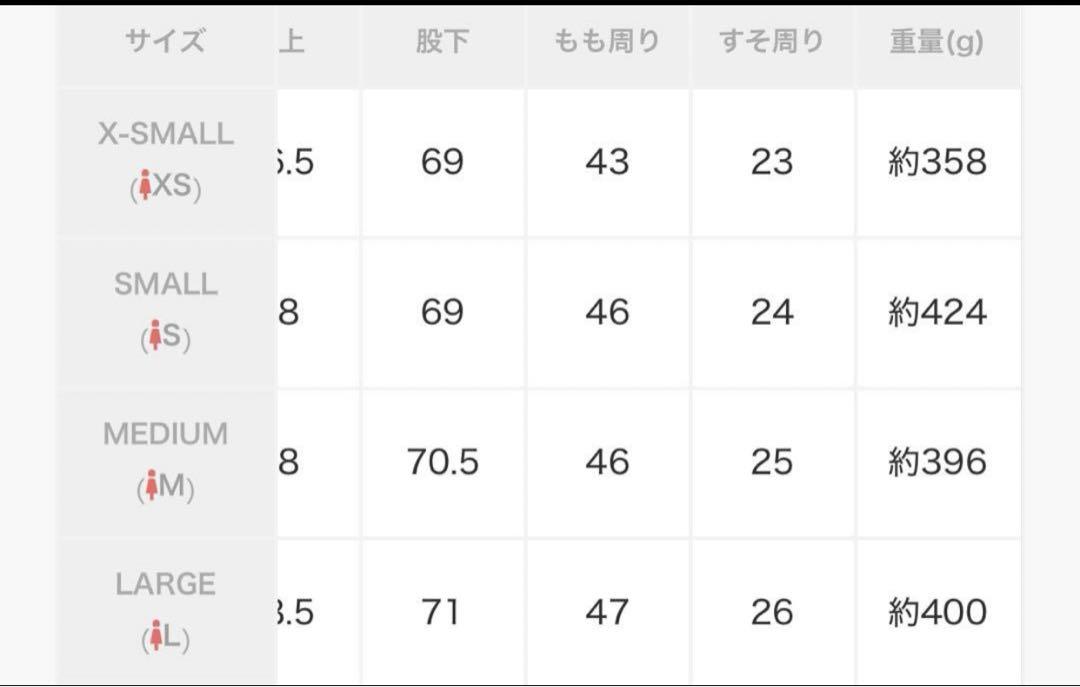Screen dimensions: 1080x687
Task: Click the female icon beside L
Action: (156, 635)
